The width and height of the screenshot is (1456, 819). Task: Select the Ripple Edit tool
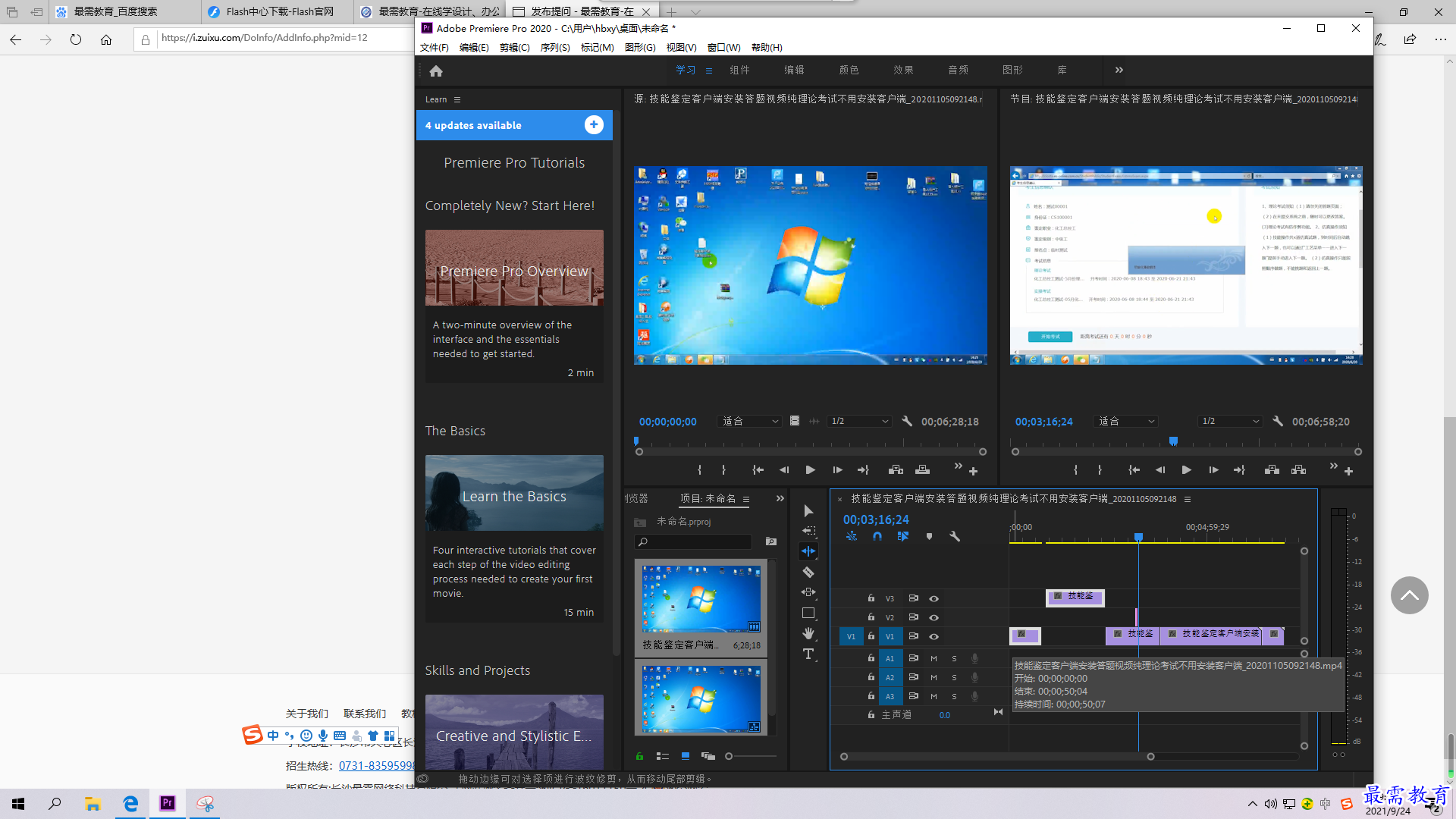(808, 551)
